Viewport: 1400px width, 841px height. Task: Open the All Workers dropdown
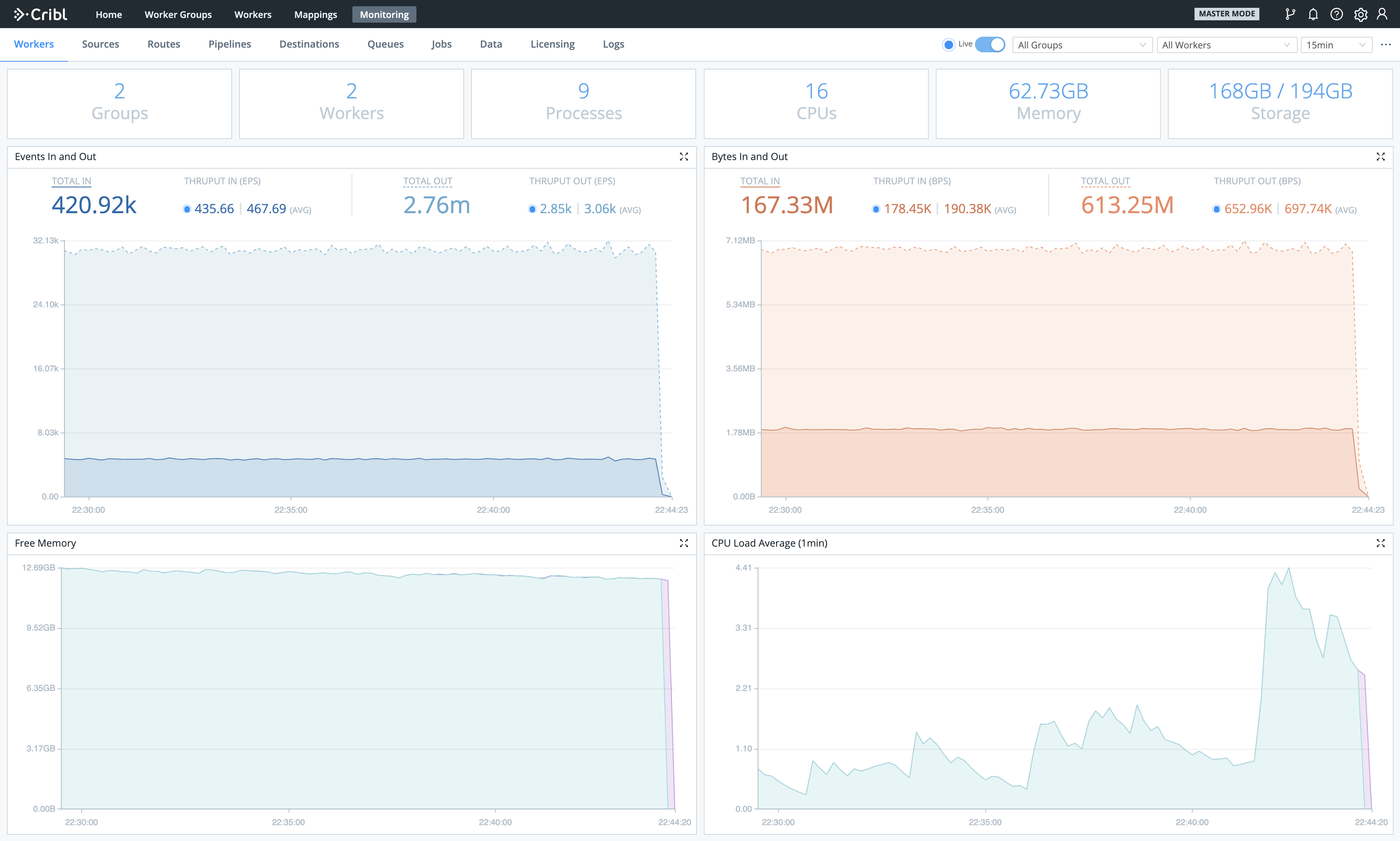1226,45
